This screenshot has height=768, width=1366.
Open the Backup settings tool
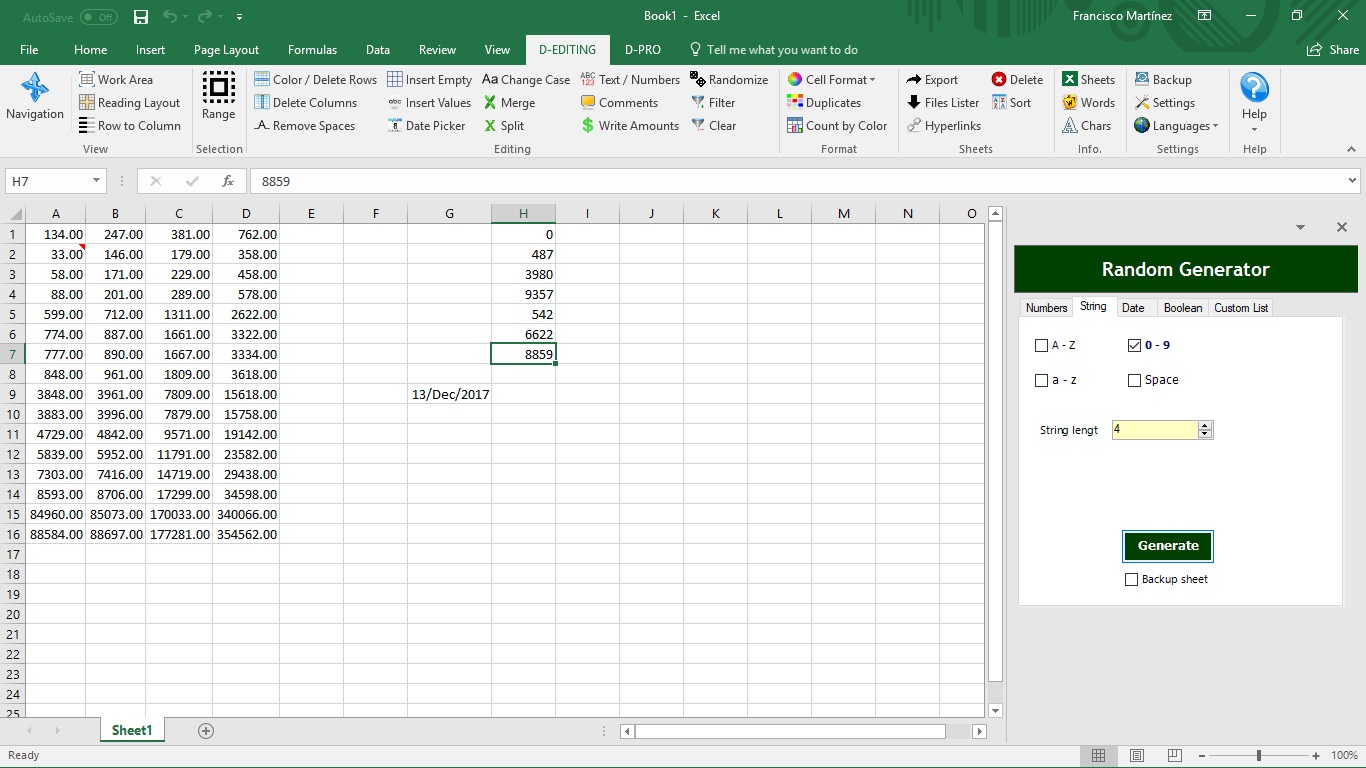(1163, 80)
